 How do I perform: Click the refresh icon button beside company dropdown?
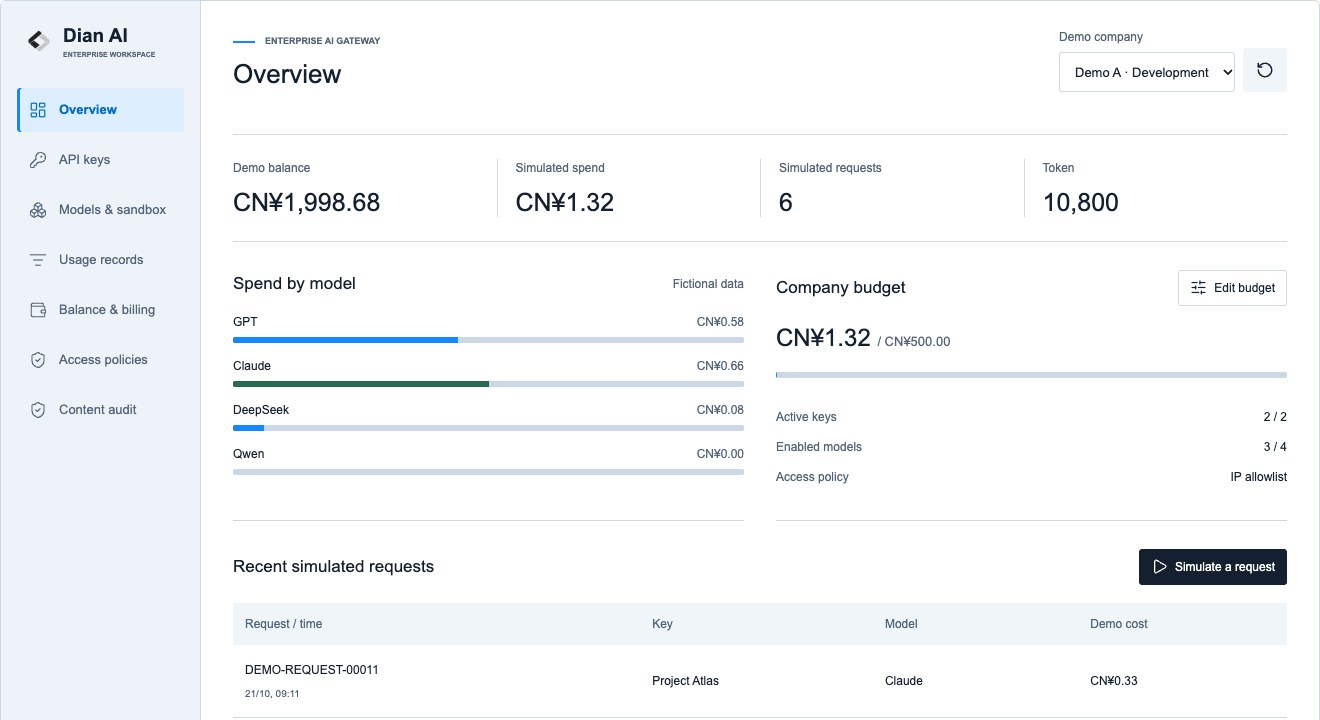click(x=1265, y=70)
